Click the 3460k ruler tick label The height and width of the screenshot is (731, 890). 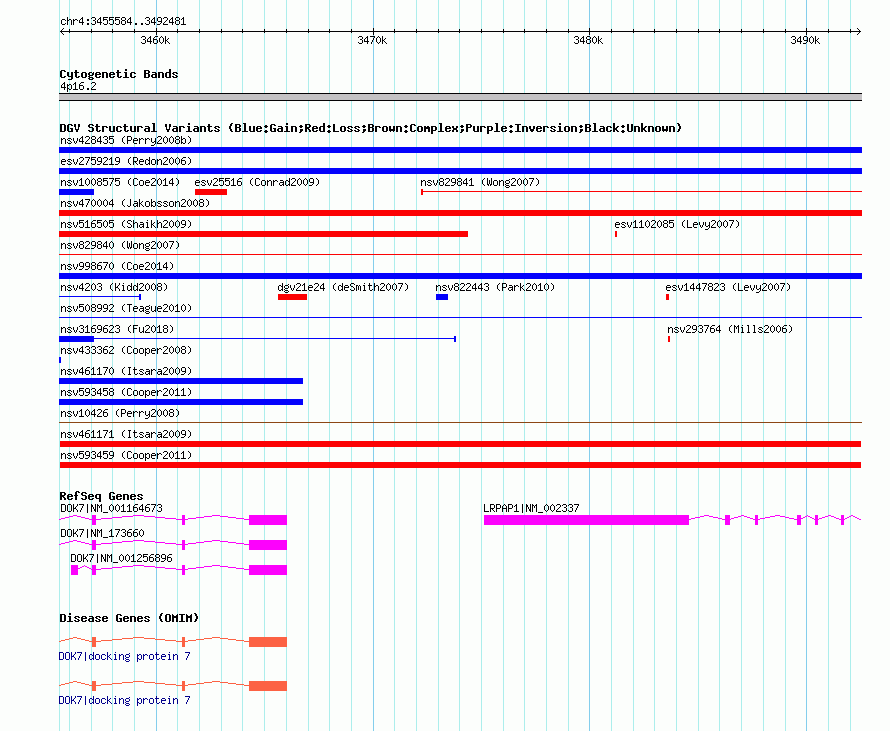[x=155, y=40]
